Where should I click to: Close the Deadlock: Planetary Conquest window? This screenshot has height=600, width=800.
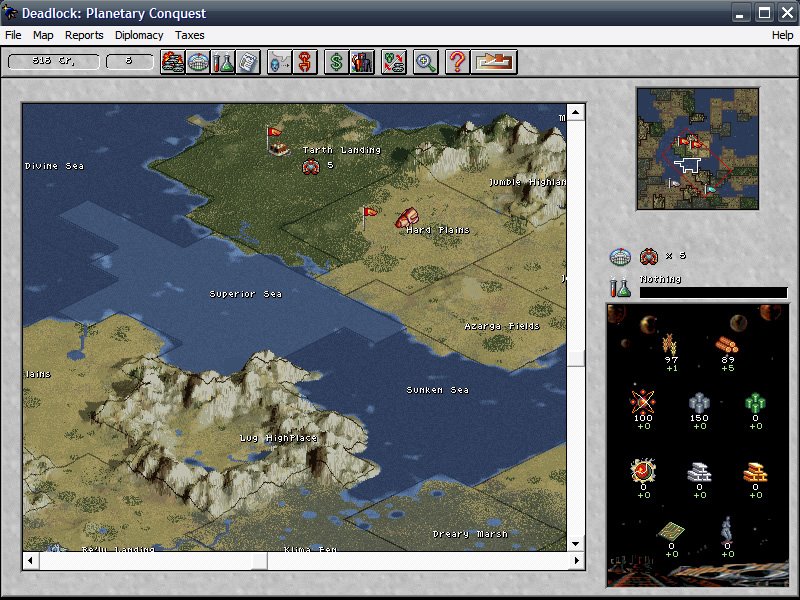point(788,13)
